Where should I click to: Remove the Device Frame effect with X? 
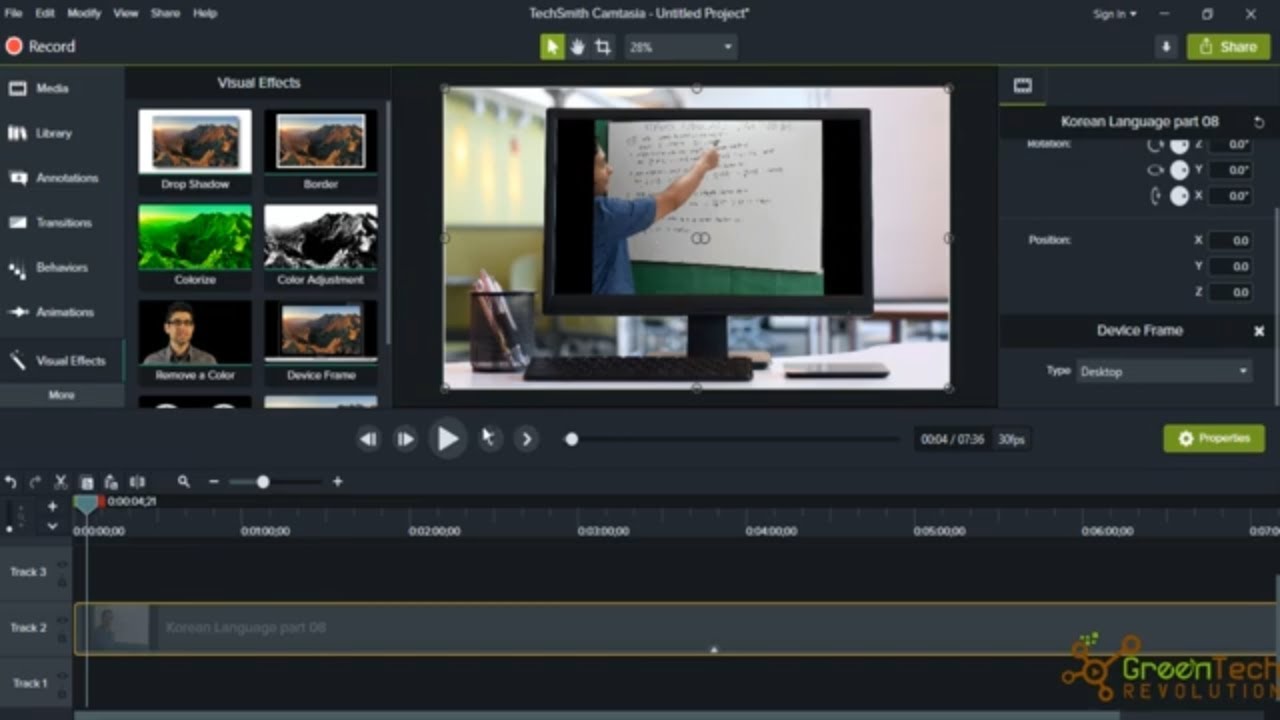point(1259,331)
